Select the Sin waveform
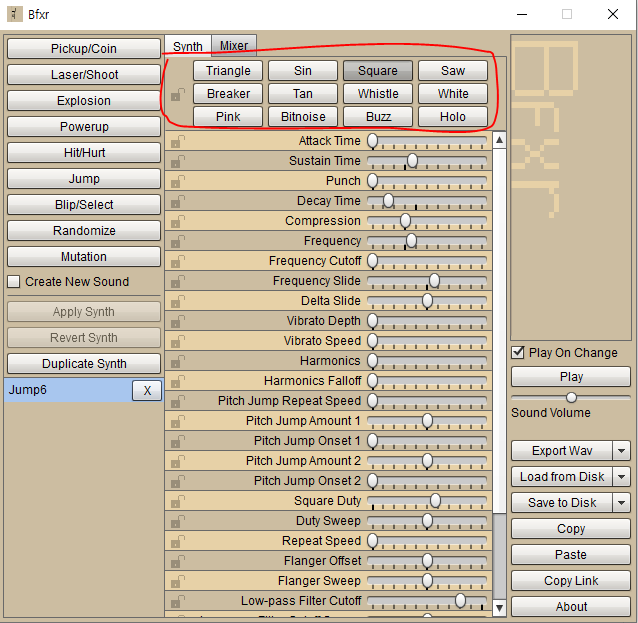 [x=303, y=71]
